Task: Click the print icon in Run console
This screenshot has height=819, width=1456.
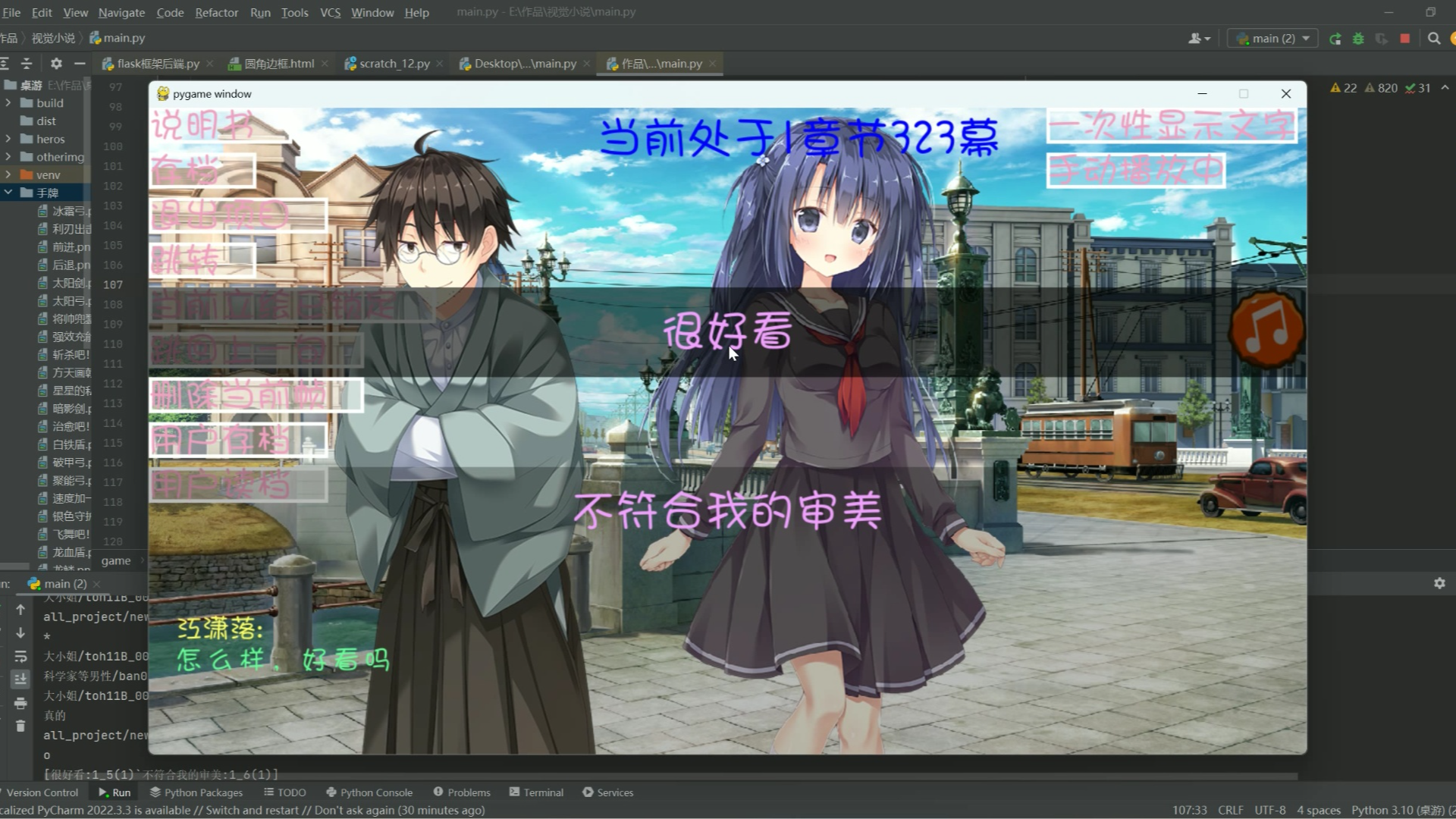Action: [x=20, y=704]
